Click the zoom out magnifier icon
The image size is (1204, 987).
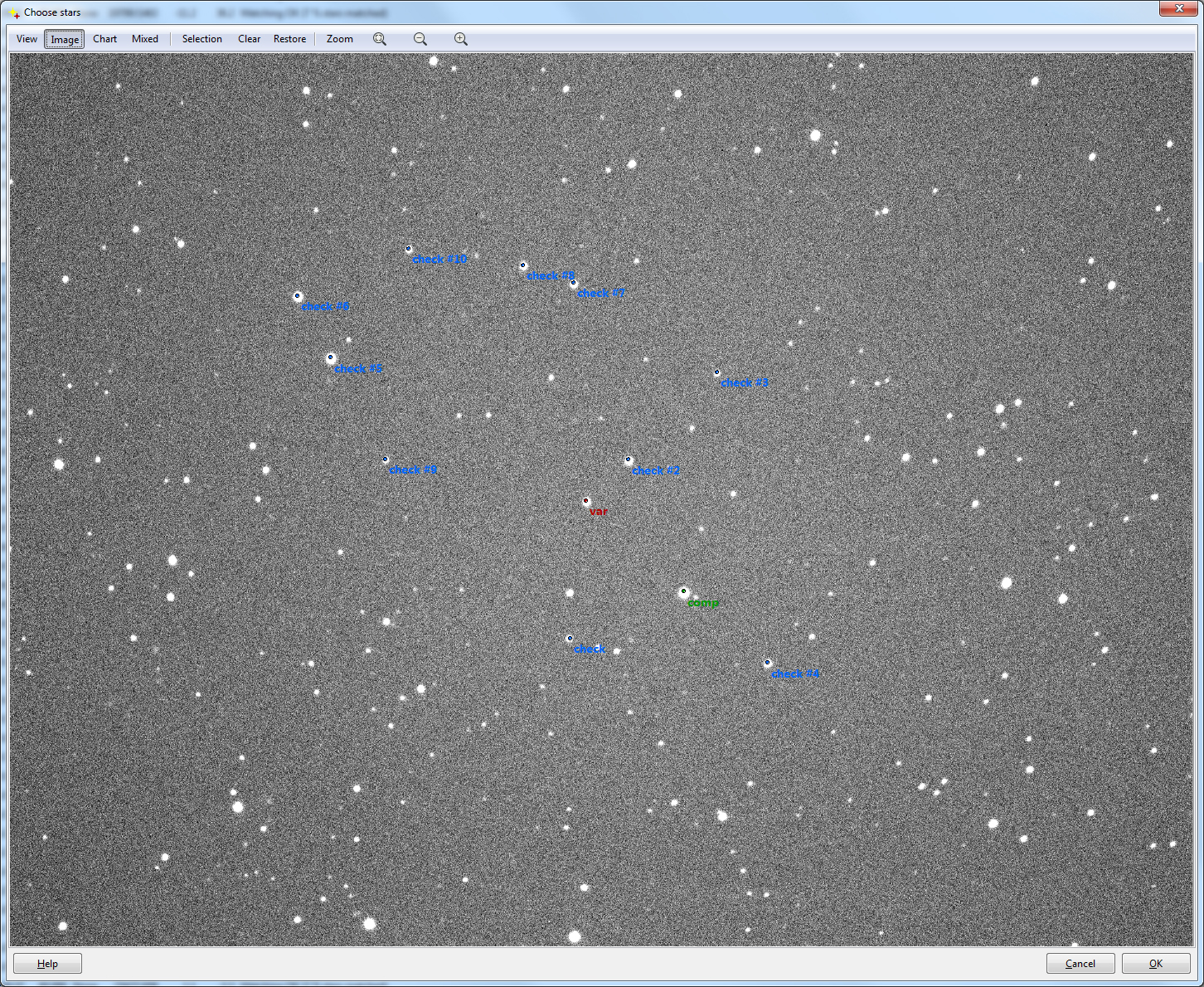pos(420,39)
